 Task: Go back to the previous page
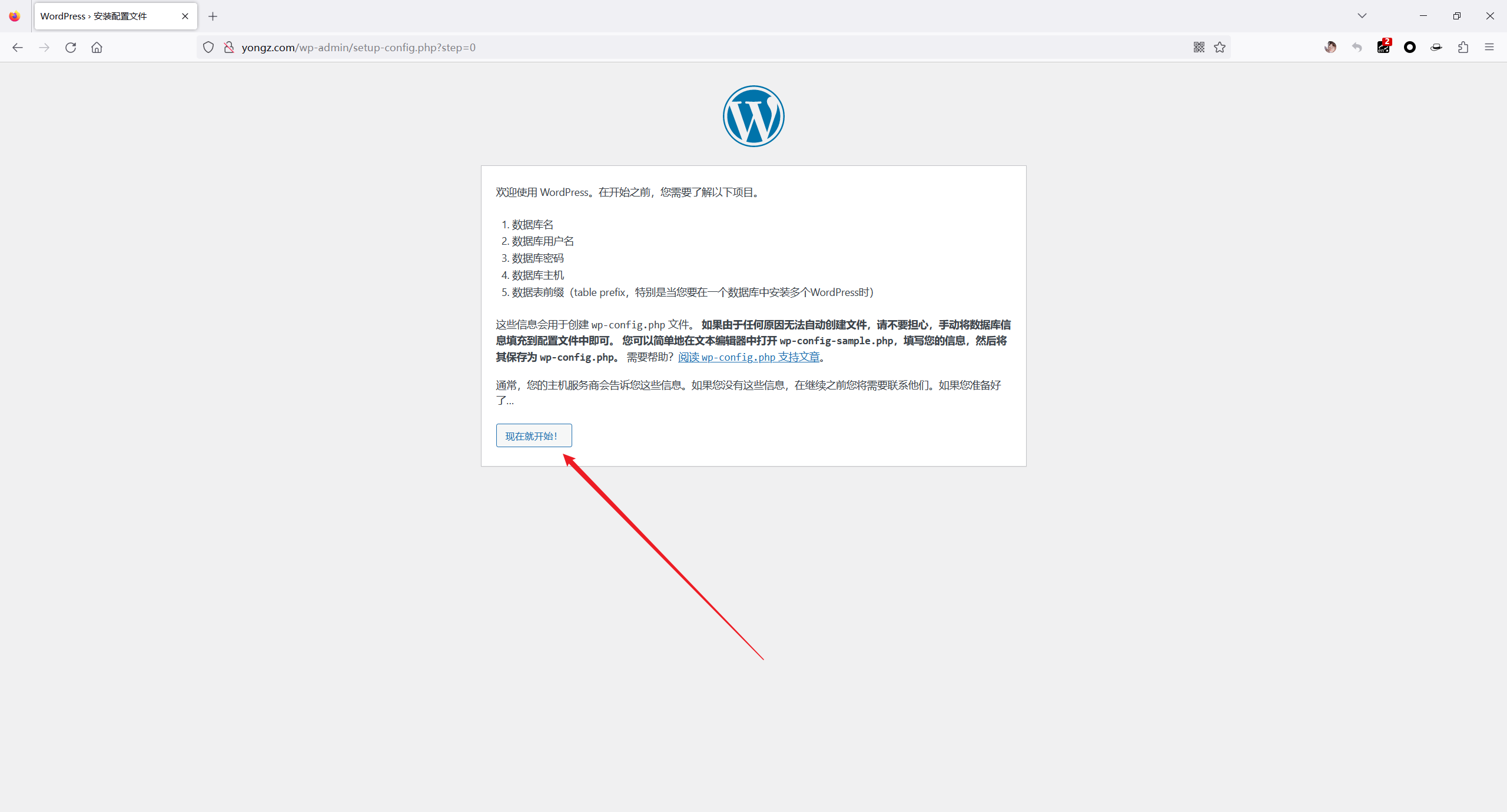18,47
